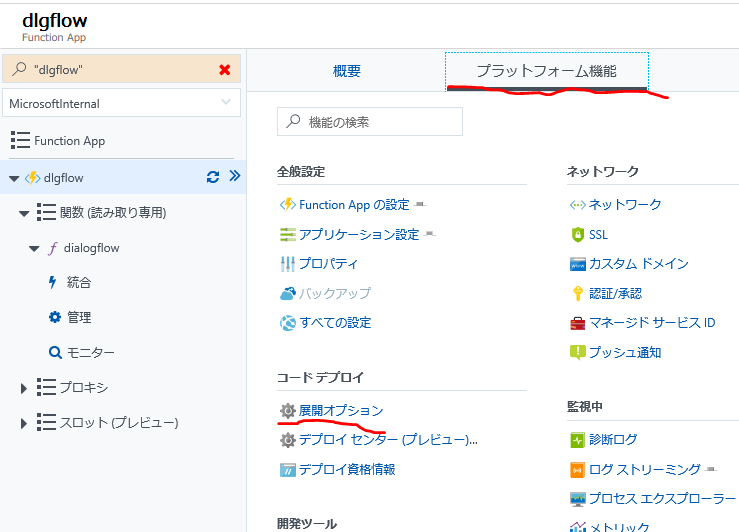
Task: Click the 展開オプション gear icon
Action: coord(287,411)
